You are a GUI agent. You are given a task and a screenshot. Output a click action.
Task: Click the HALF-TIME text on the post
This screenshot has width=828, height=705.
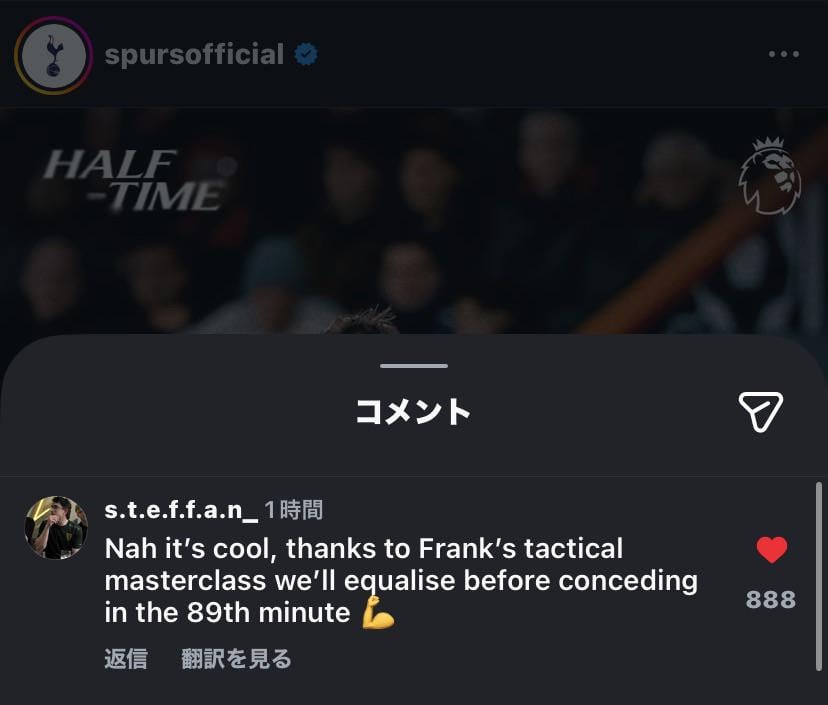[x=133, y=180]
